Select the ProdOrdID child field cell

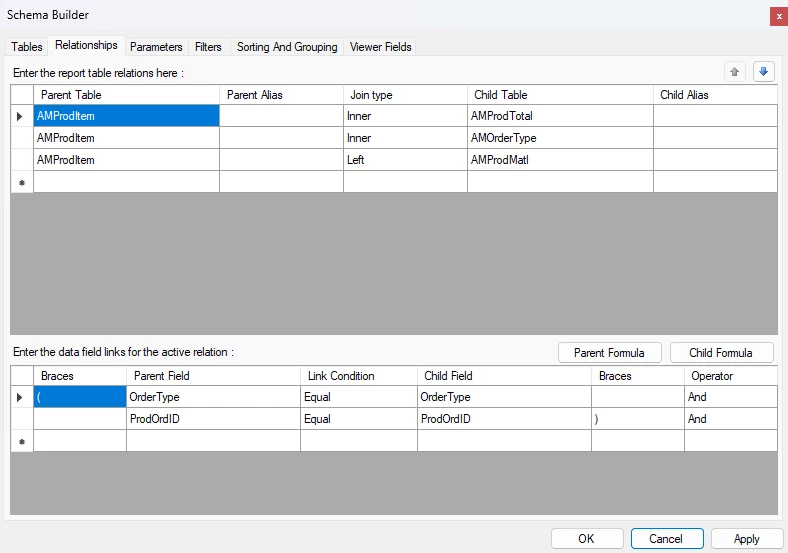click(505, 419)
